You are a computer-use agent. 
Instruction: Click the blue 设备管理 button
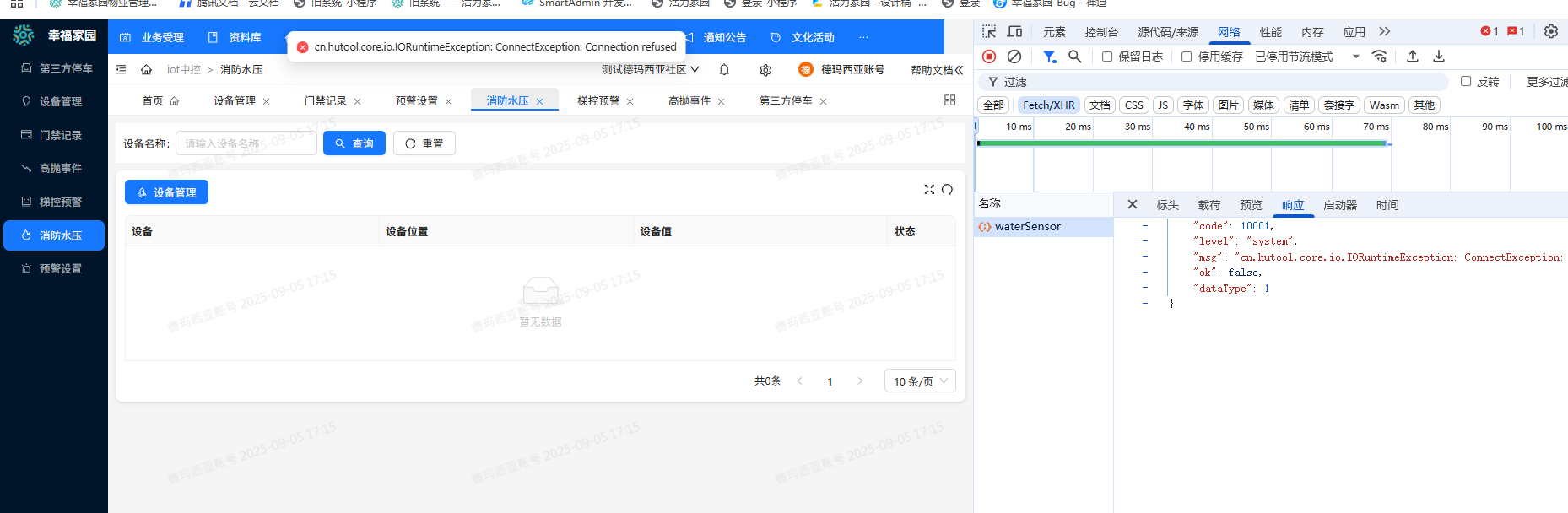click(166, 192)
